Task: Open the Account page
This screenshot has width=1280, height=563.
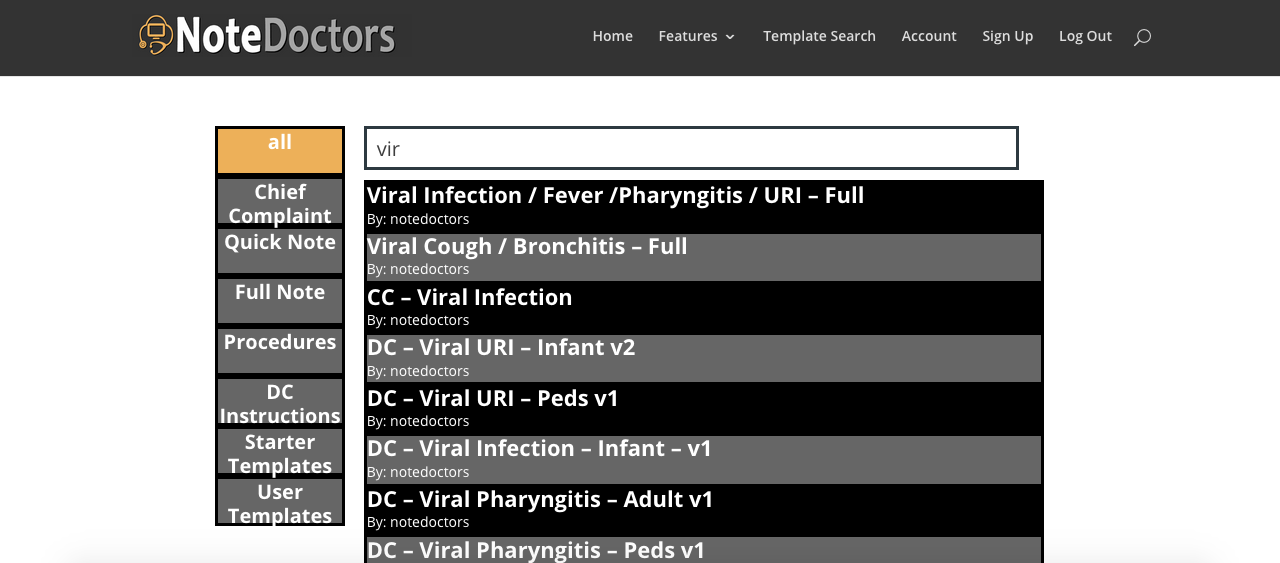Action: (929, 36)
